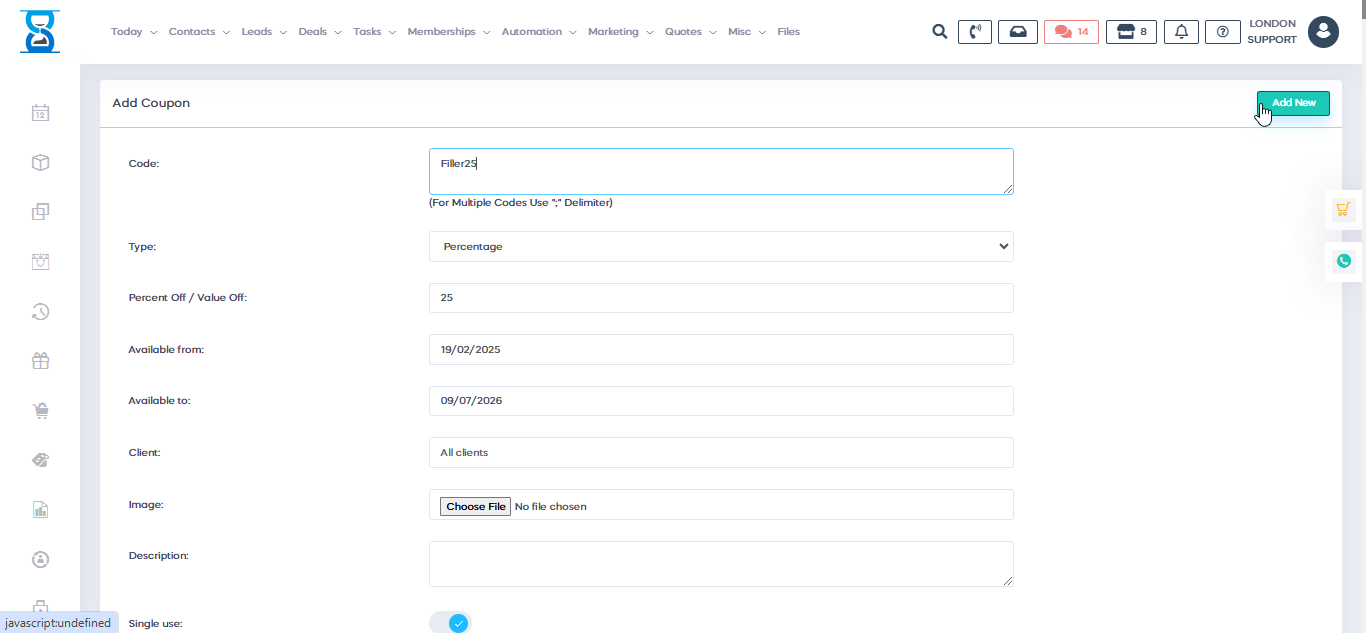The image size is (1366, 633).
Task: Click the gift icon in sidebar
Action: click(x=40, y=361)
